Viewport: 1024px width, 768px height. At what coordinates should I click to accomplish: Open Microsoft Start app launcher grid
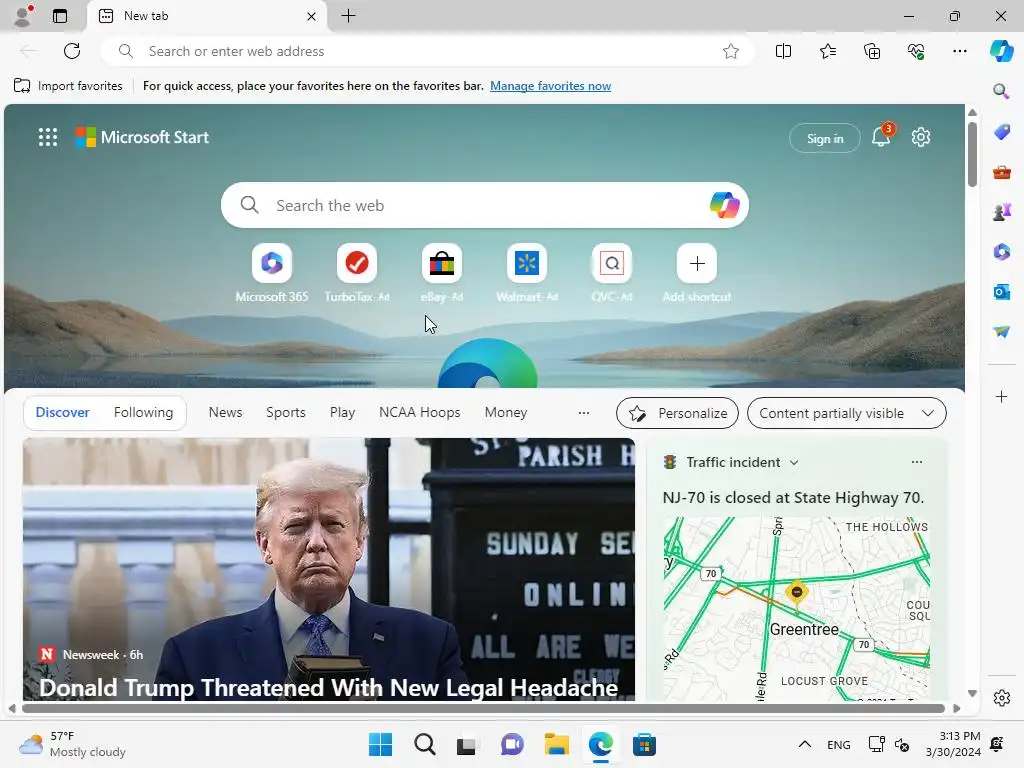[x=48, y=137]
